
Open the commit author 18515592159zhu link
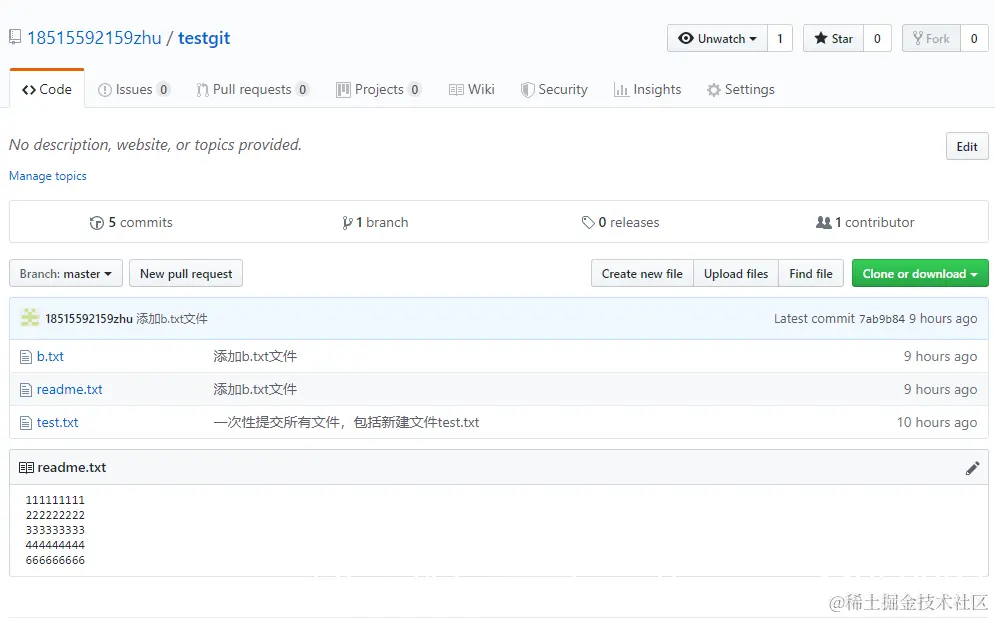[x=89, y=319]
